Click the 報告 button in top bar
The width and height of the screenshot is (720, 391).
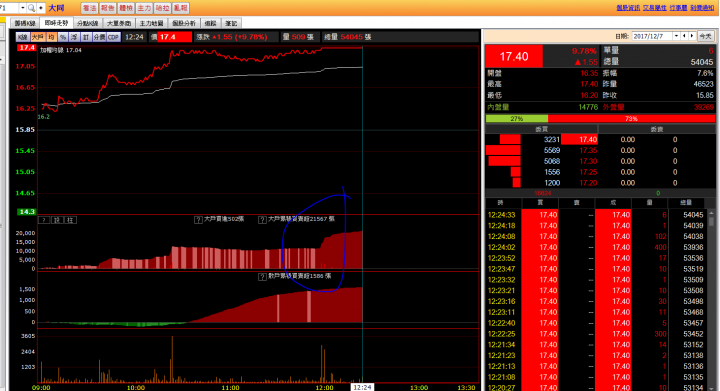(x=107, y=8)
